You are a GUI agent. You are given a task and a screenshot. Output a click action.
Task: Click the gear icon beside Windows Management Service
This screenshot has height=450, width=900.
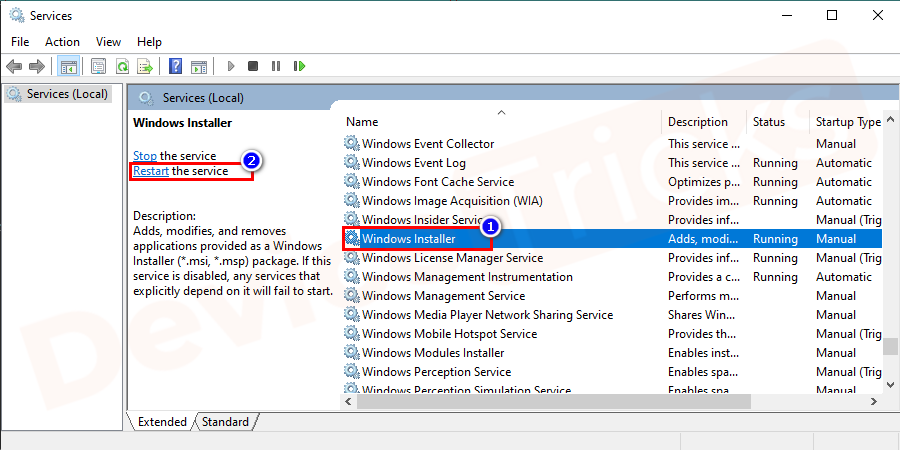(351, 296)
